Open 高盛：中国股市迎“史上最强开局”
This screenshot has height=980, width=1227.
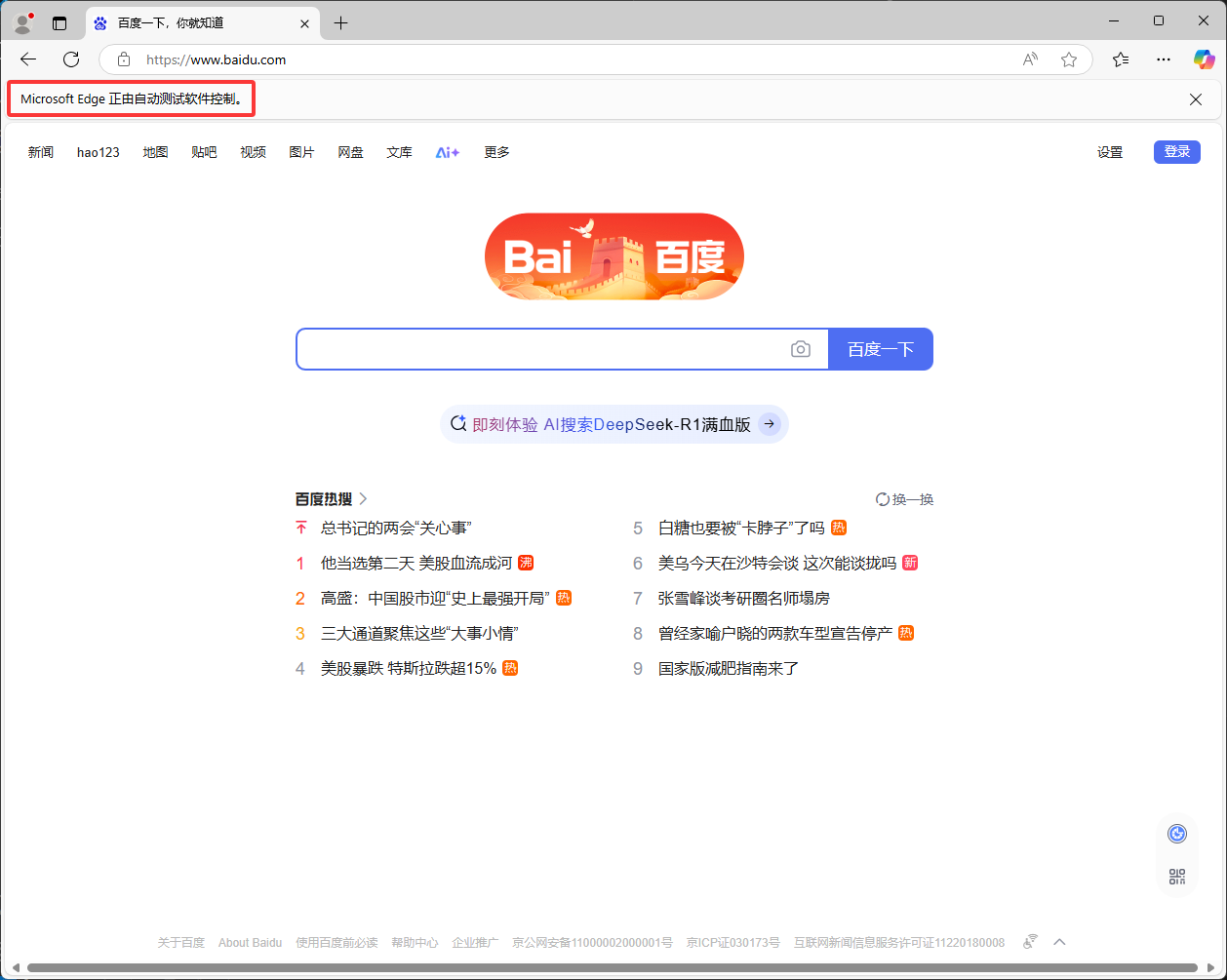tap(435, 598)
